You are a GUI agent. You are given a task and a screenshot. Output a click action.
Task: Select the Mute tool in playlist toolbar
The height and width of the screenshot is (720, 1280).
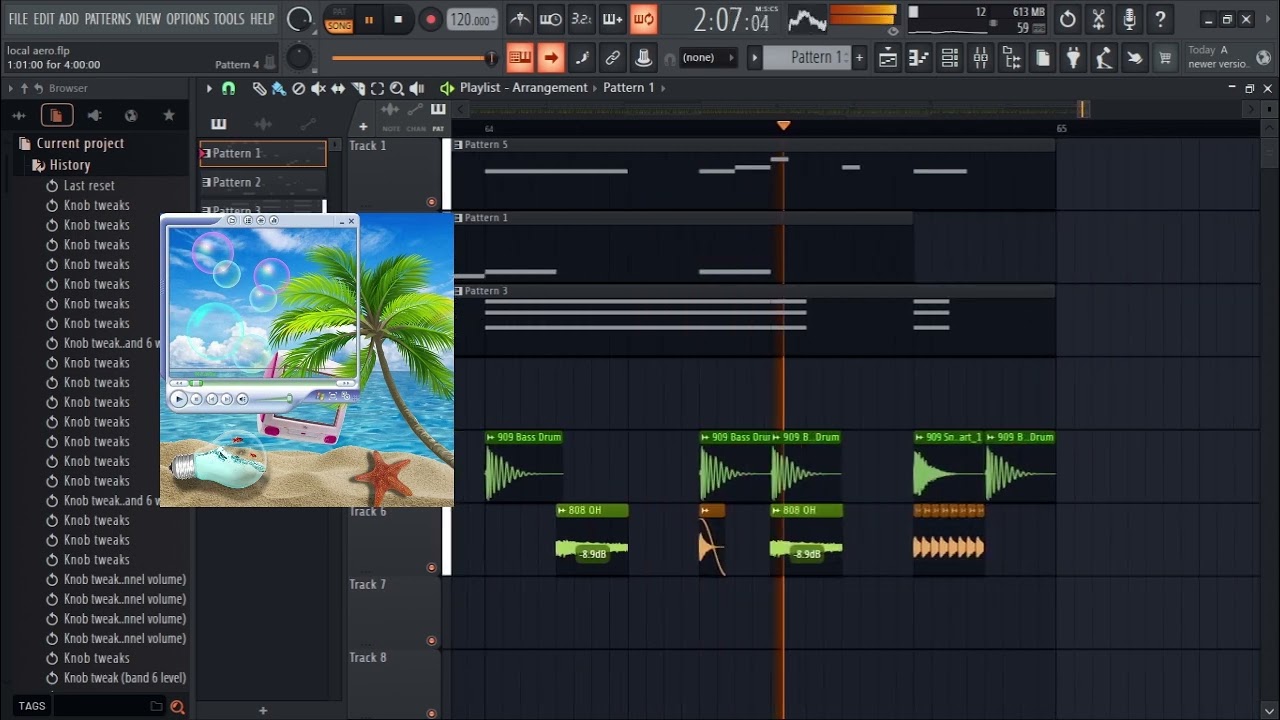(x=318, y=88)
